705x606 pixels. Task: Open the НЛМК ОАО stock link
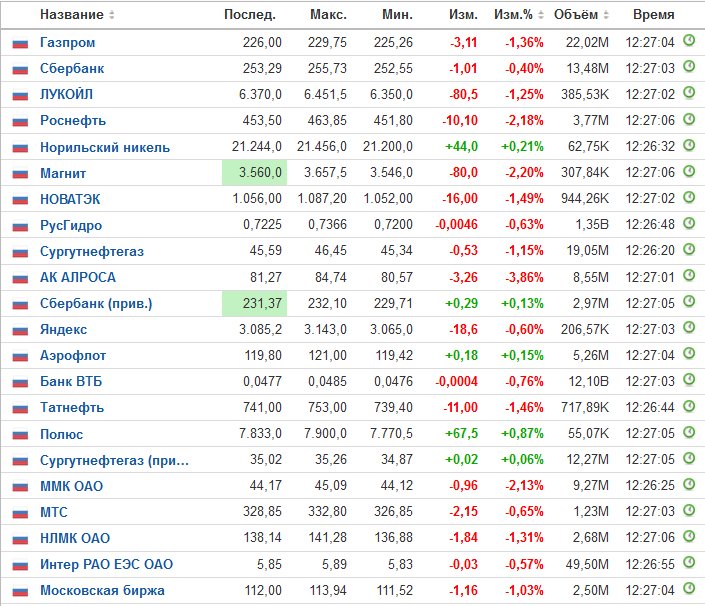click(75, 538)
